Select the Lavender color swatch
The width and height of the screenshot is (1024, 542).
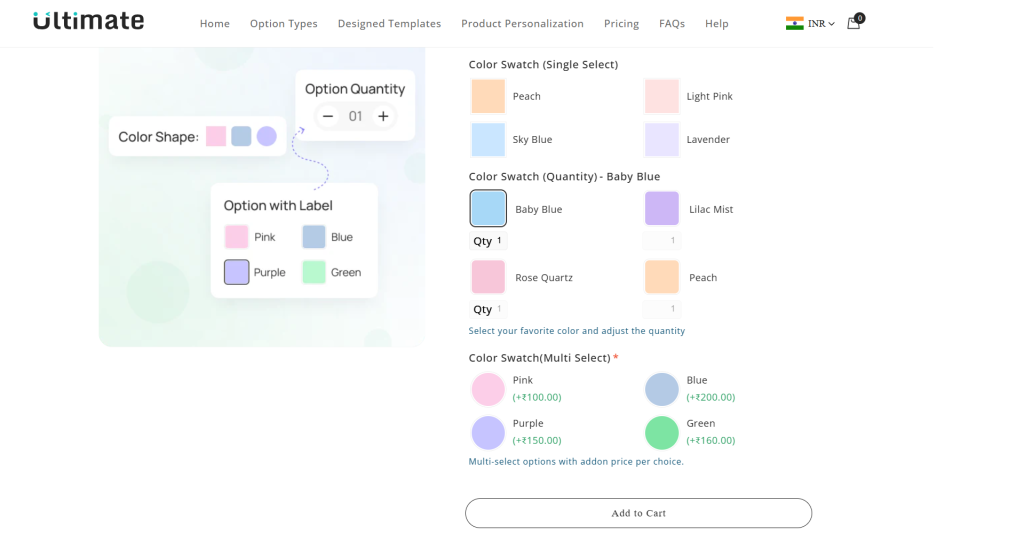pyautogui.click(x=662, y=139)
